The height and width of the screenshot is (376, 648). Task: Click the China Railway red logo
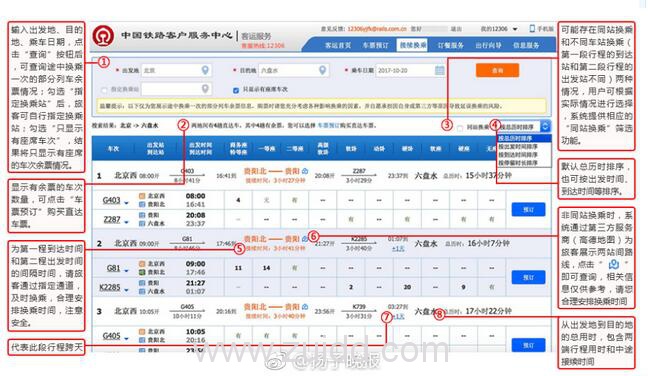pyautogui.click(x=103, y=36)
